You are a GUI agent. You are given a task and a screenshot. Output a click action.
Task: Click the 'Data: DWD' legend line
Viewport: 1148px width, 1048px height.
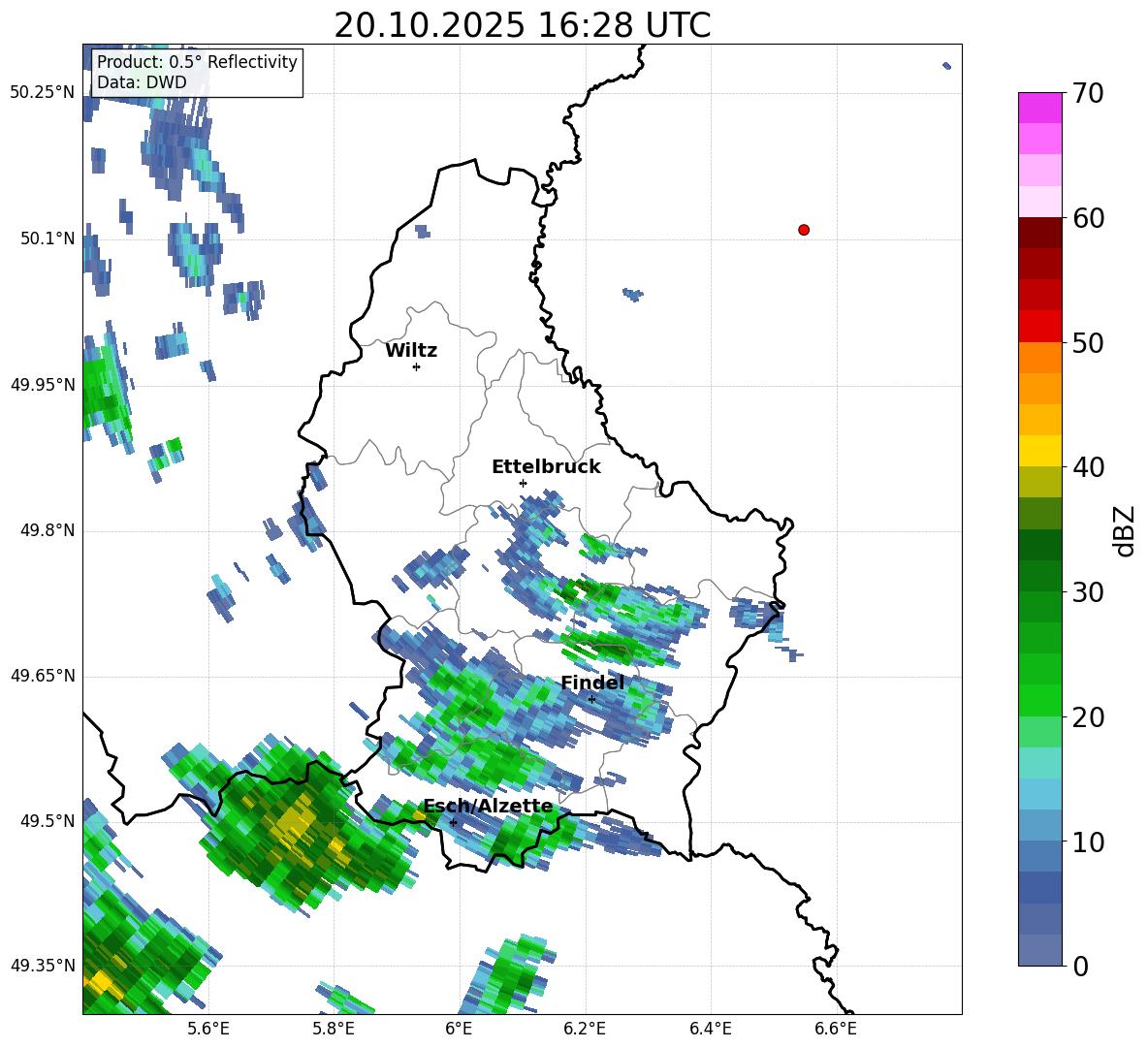coord(142,82)
